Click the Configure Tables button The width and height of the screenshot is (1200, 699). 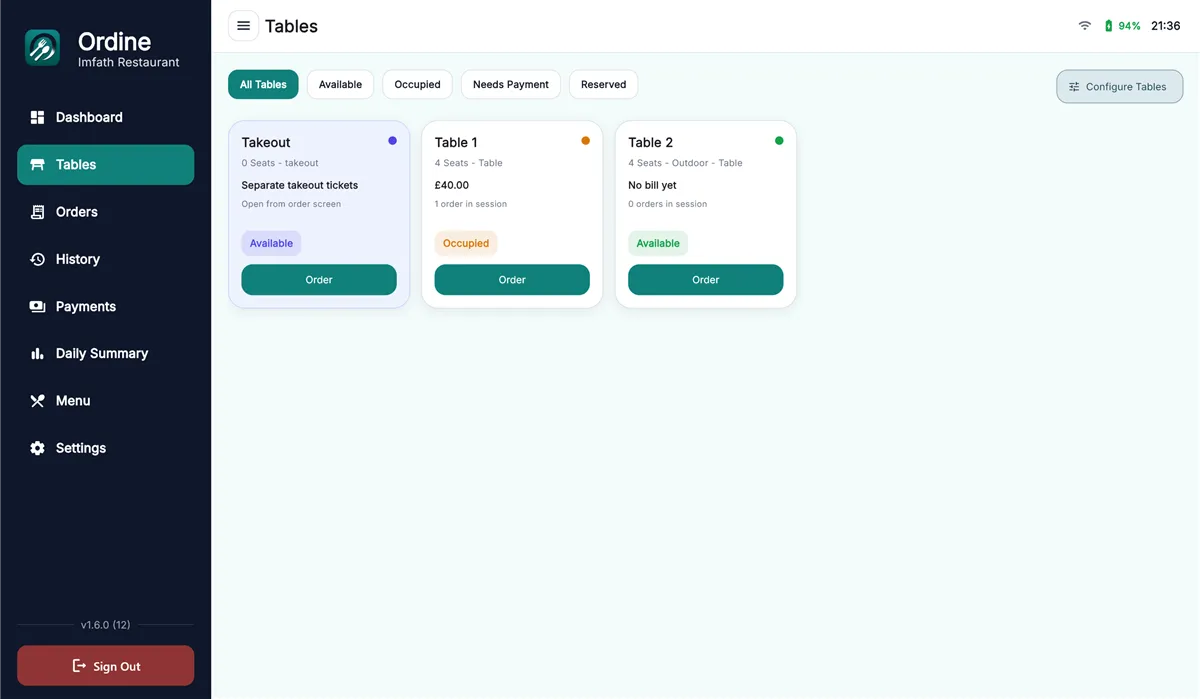1119,87
